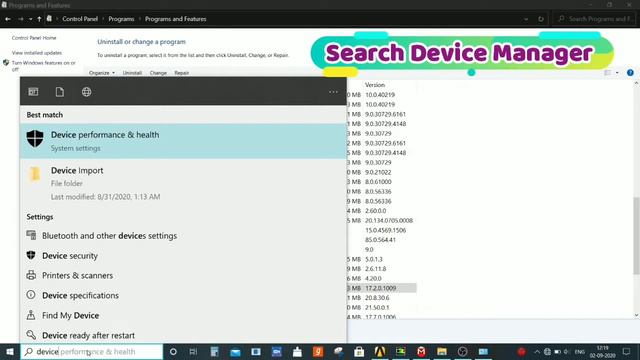
Task: Open address bar history dropdown
Action: (526, 19)
